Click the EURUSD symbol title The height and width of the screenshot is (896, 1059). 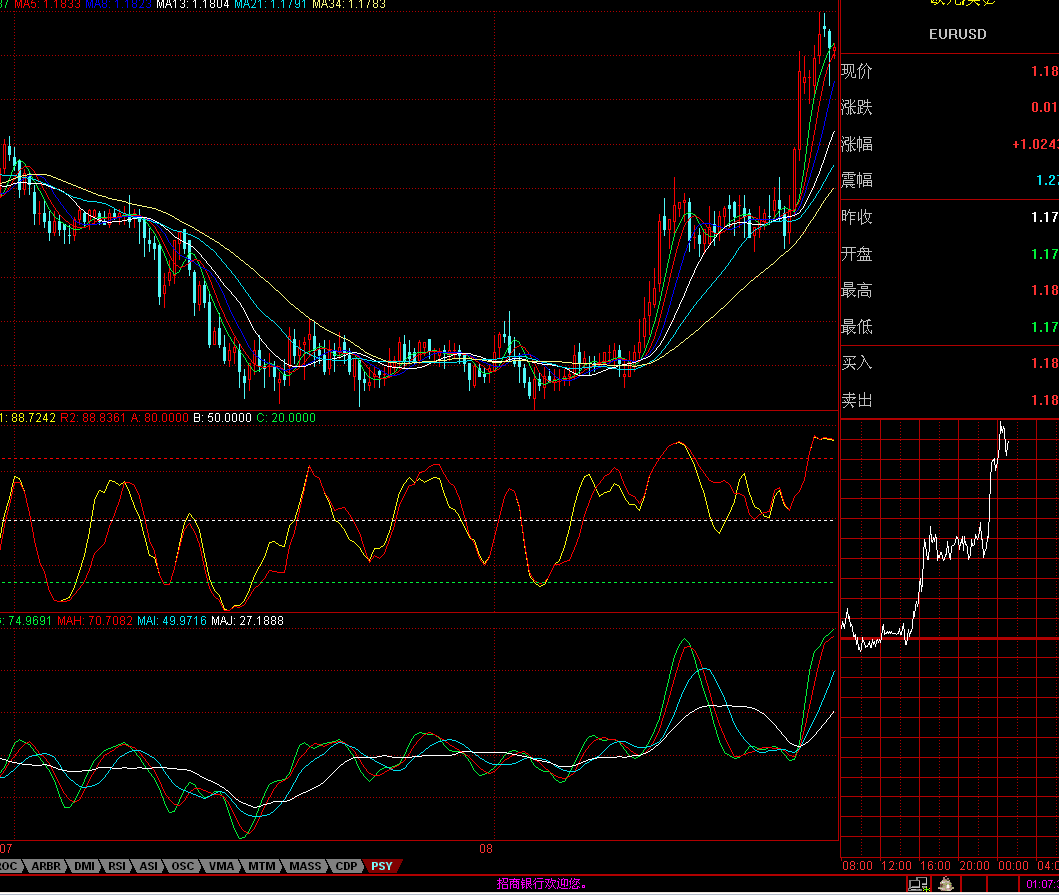tap(957, 34)
